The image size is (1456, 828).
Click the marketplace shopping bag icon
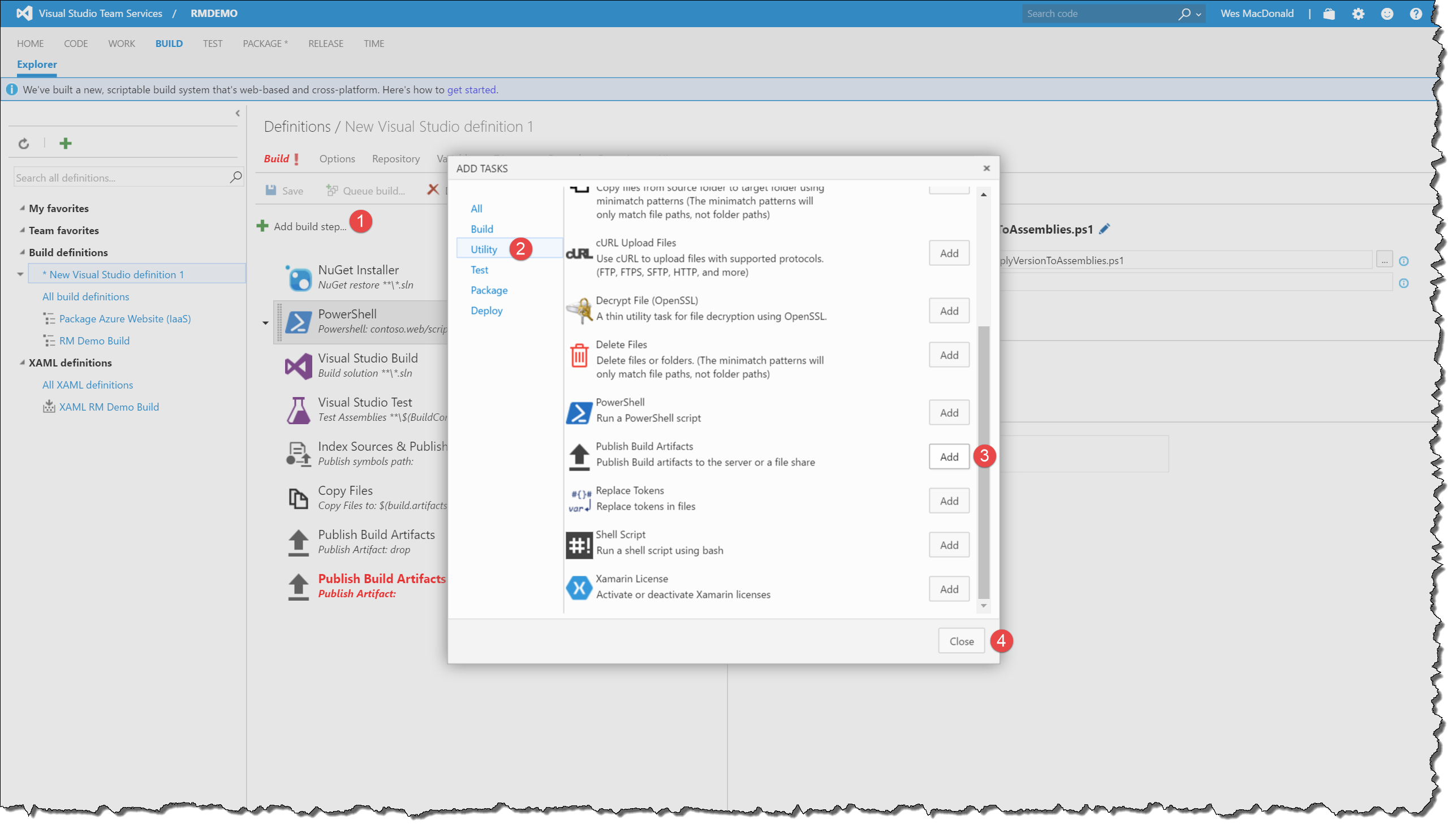point(1329,14)
